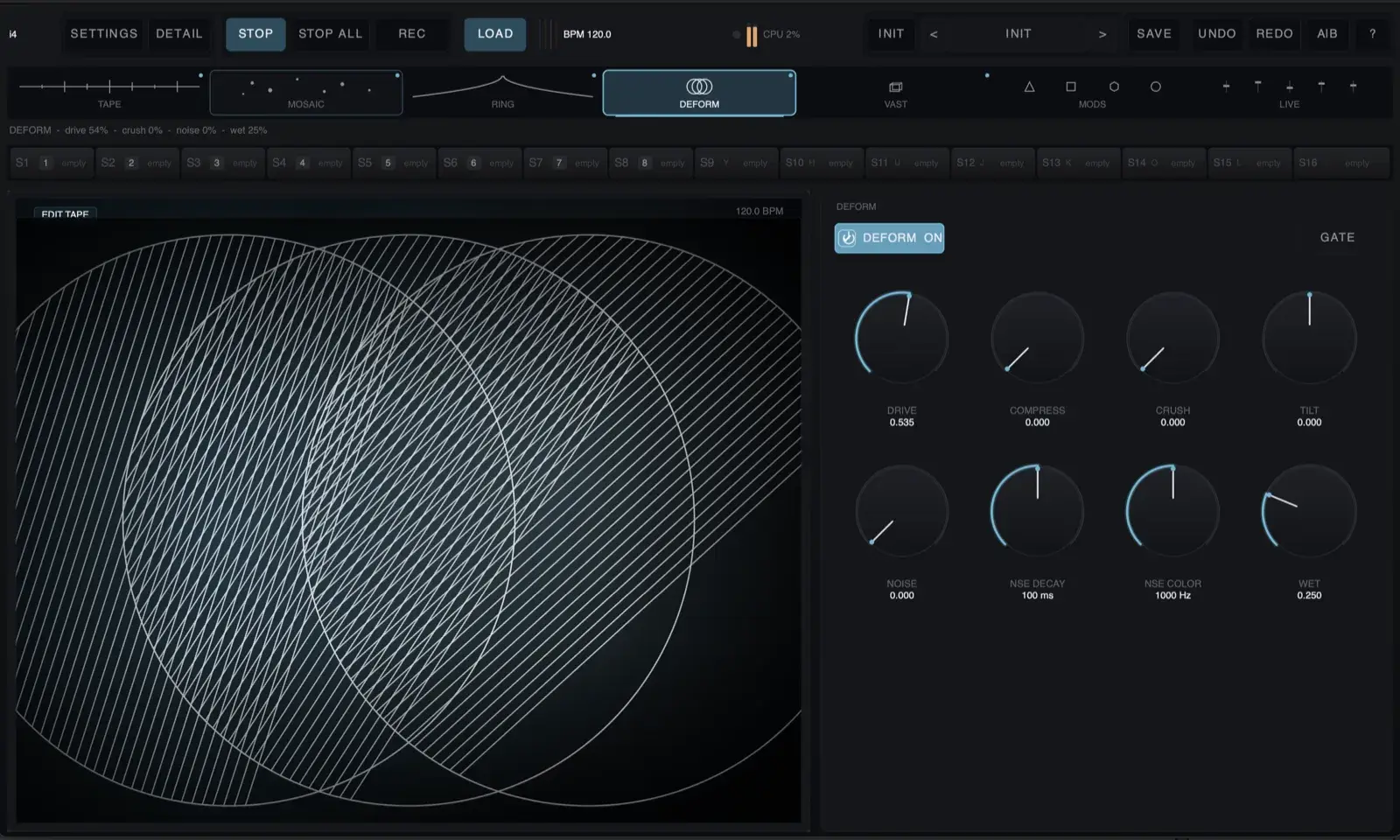Toggle the MOSAIC module enable dot
The height and width of the screenshot is (840, 1400).
(x=397, y=75)
